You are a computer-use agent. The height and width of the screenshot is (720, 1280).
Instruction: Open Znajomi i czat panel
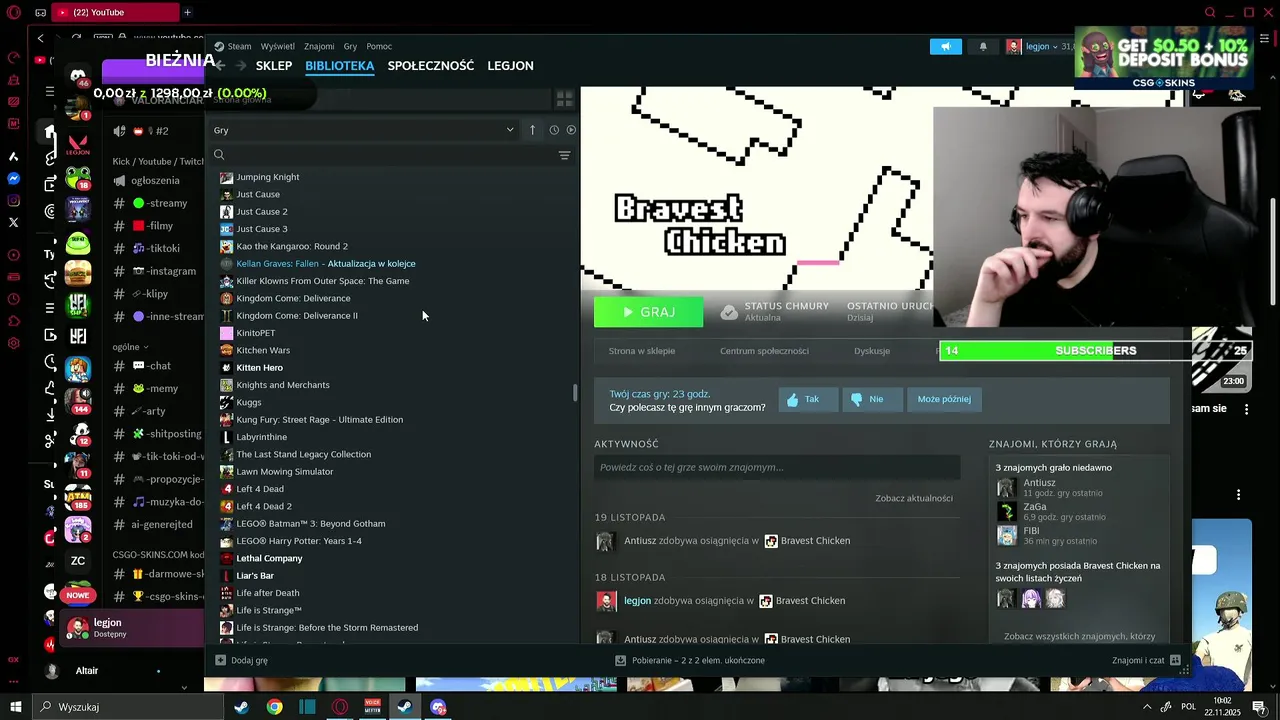[x=1146, y=660]
